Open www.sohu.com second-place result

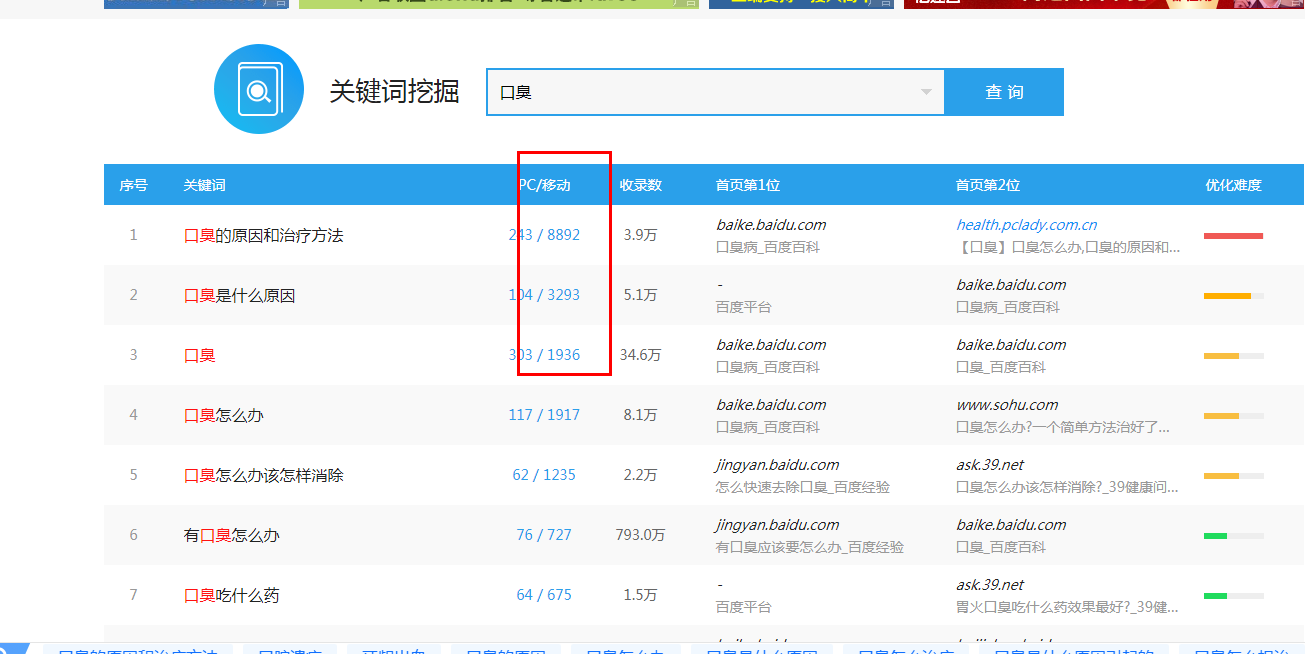click(1007, 405)
